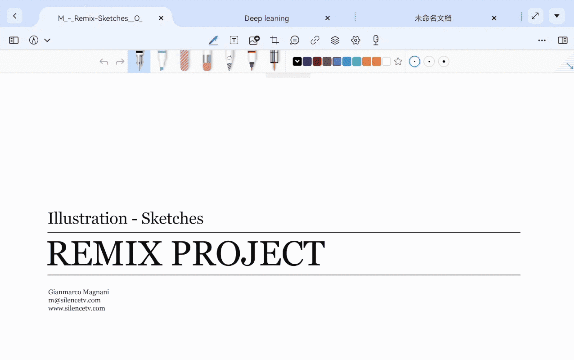Click the favorite colors star icon
The width and height of the screenshot is (574, 360).
[398, 62]
